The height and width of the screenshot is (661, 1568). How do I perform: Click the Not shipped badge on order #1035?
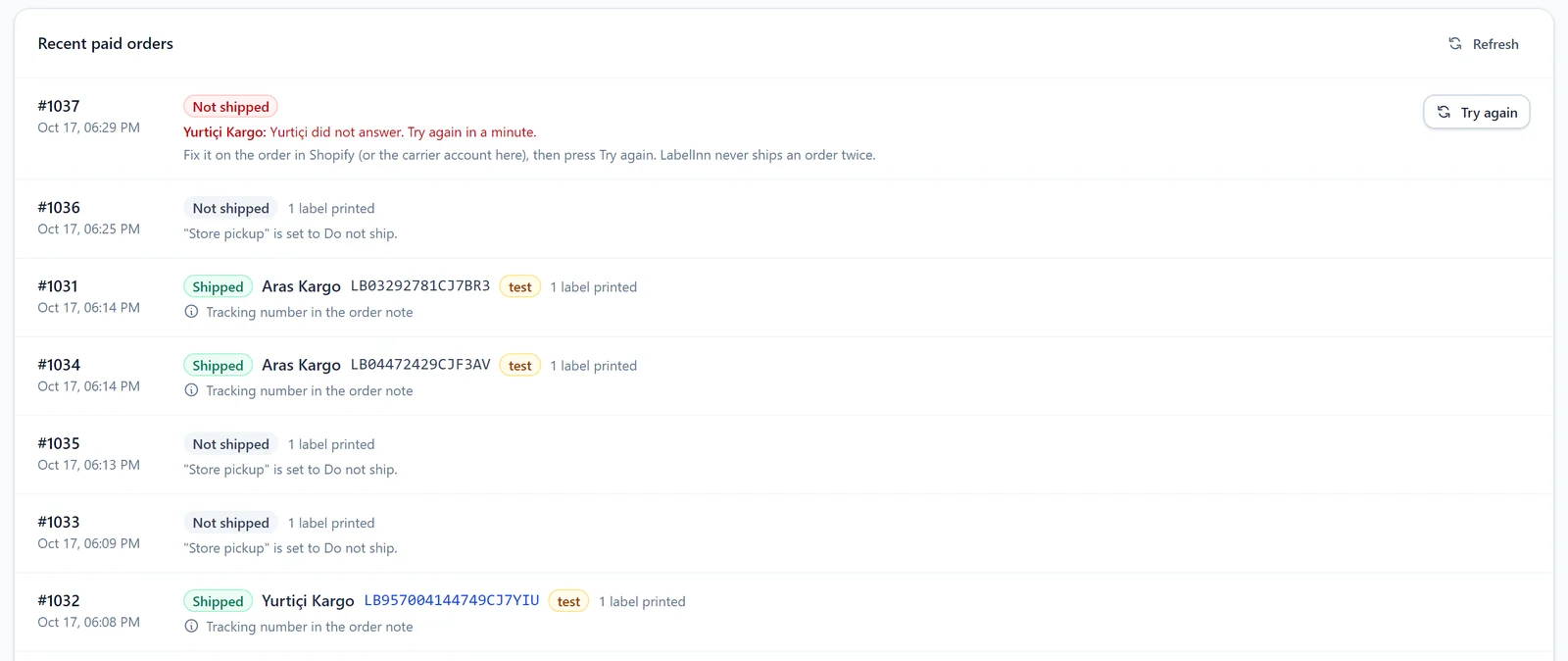230,444
